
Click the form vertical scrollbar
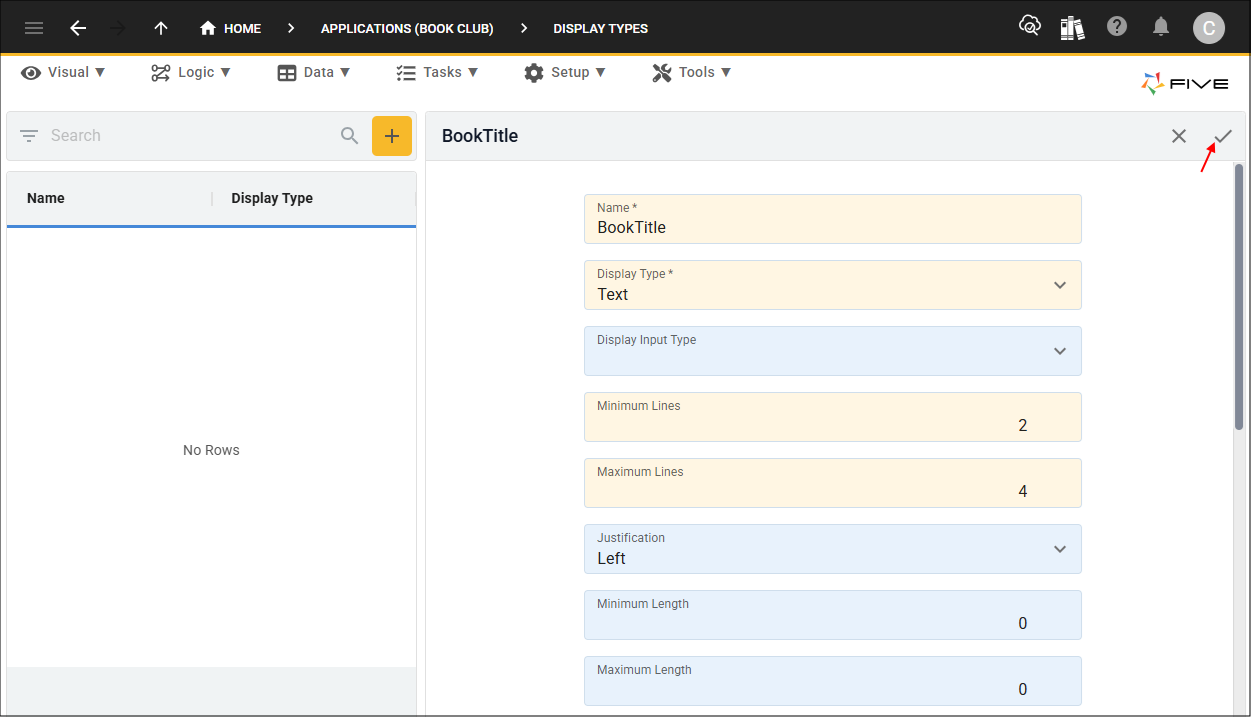[1239, 298]
